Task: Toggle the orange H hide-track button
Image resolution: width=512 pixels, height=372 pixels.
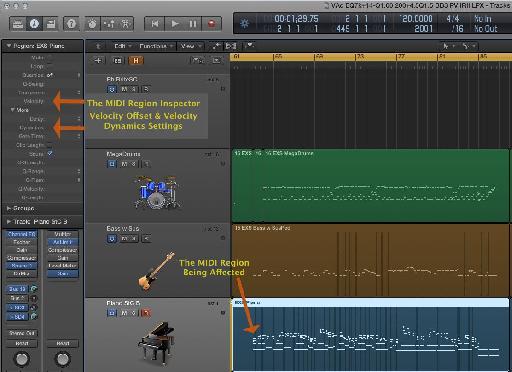Action: tap(136, 61)
